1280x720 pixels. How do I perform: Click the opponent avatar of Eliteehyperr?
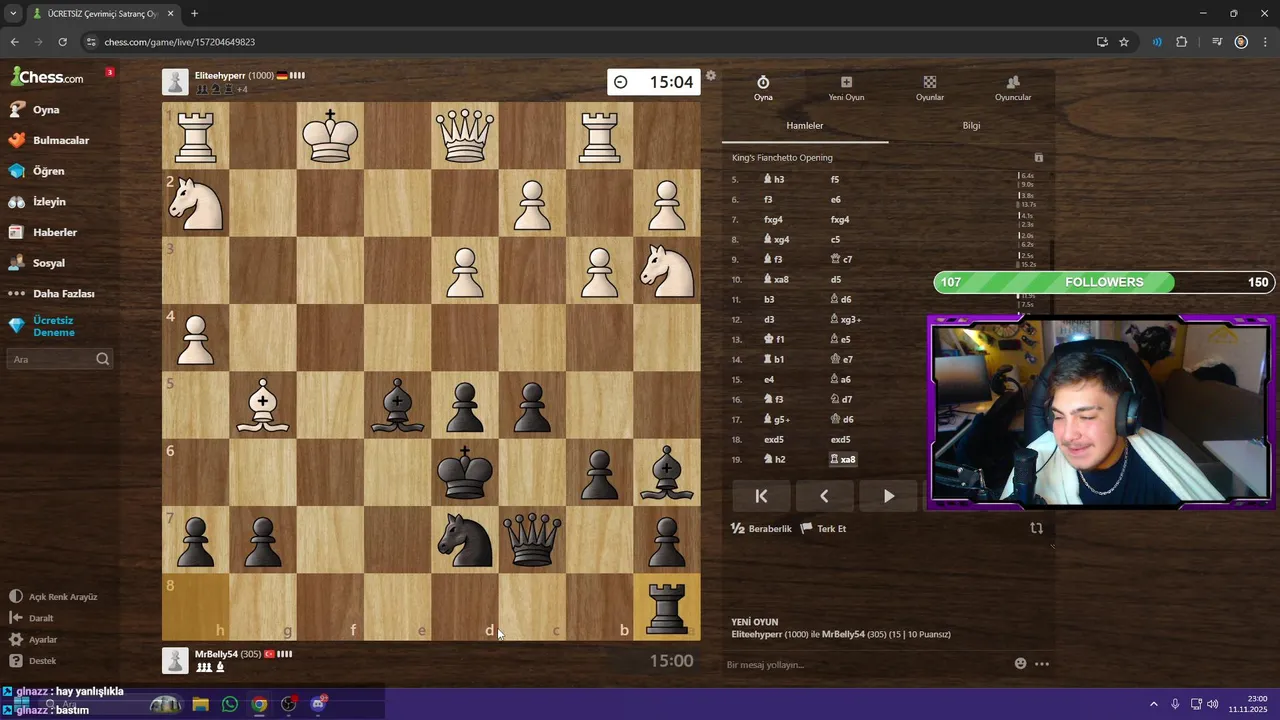175,82
